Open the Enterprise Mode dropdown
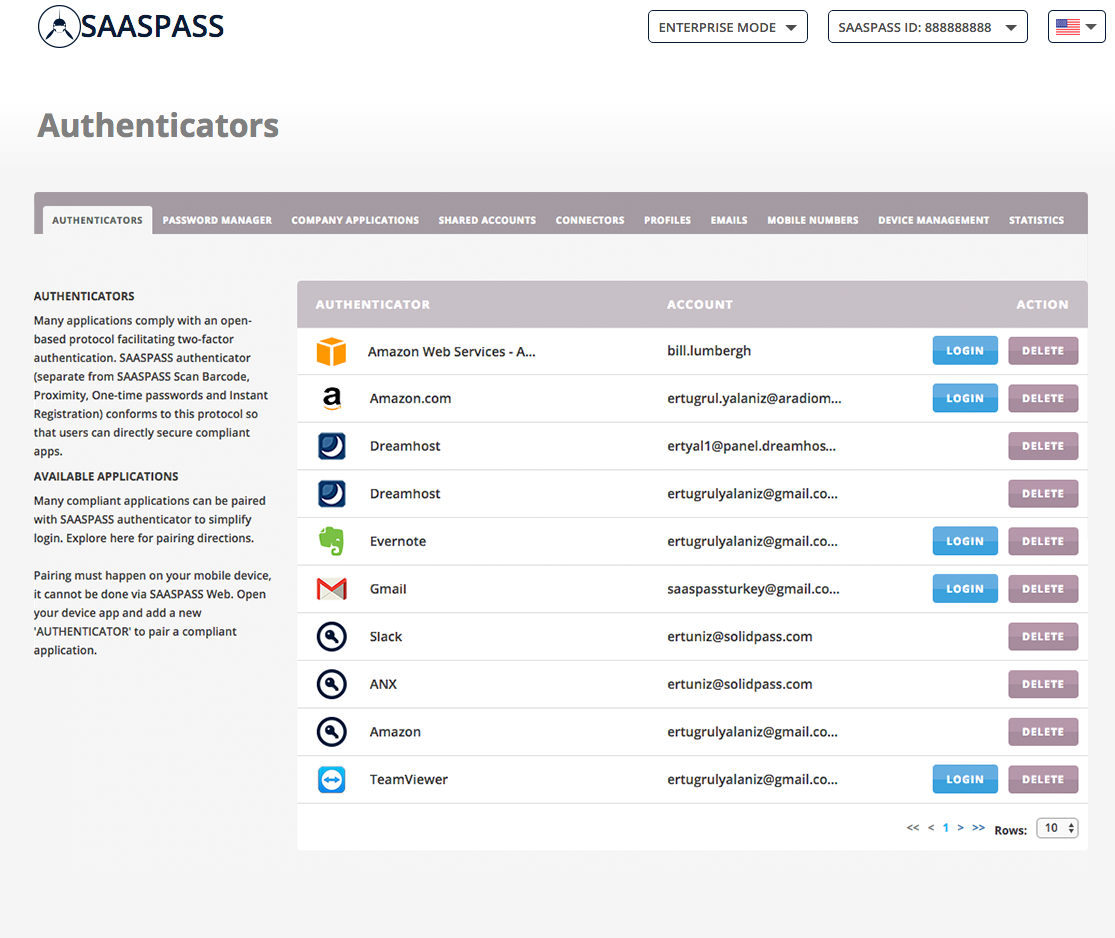The width and height of the screenshot is (1115, 938). 727,27
